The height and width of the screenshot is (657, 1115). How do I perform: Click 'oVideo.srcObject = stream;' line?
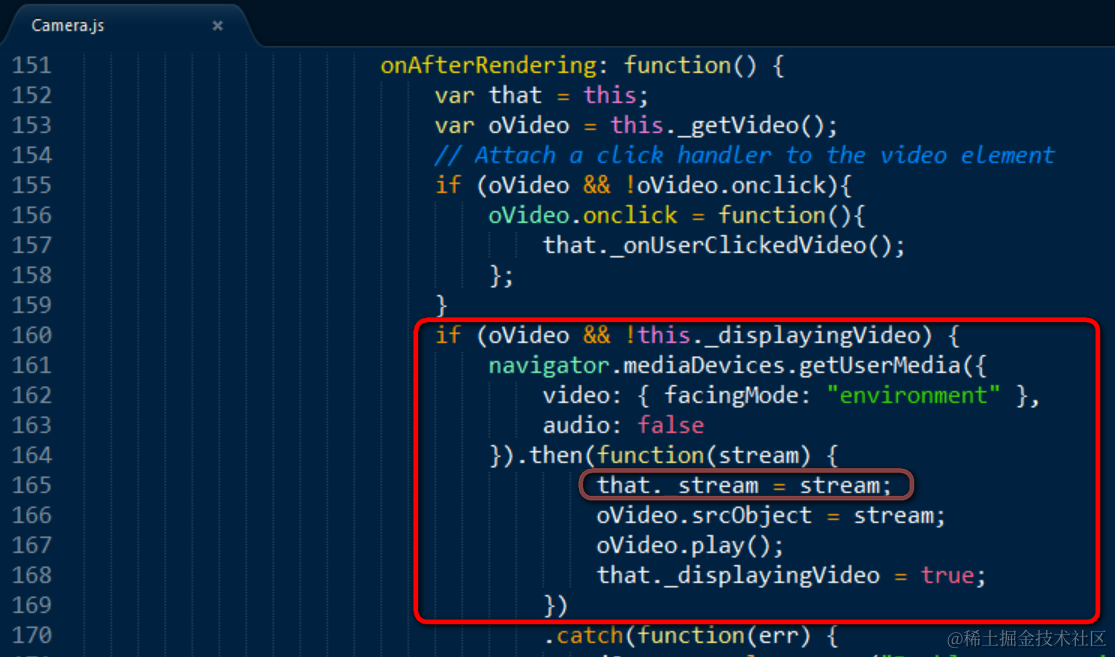pos(771,516)
